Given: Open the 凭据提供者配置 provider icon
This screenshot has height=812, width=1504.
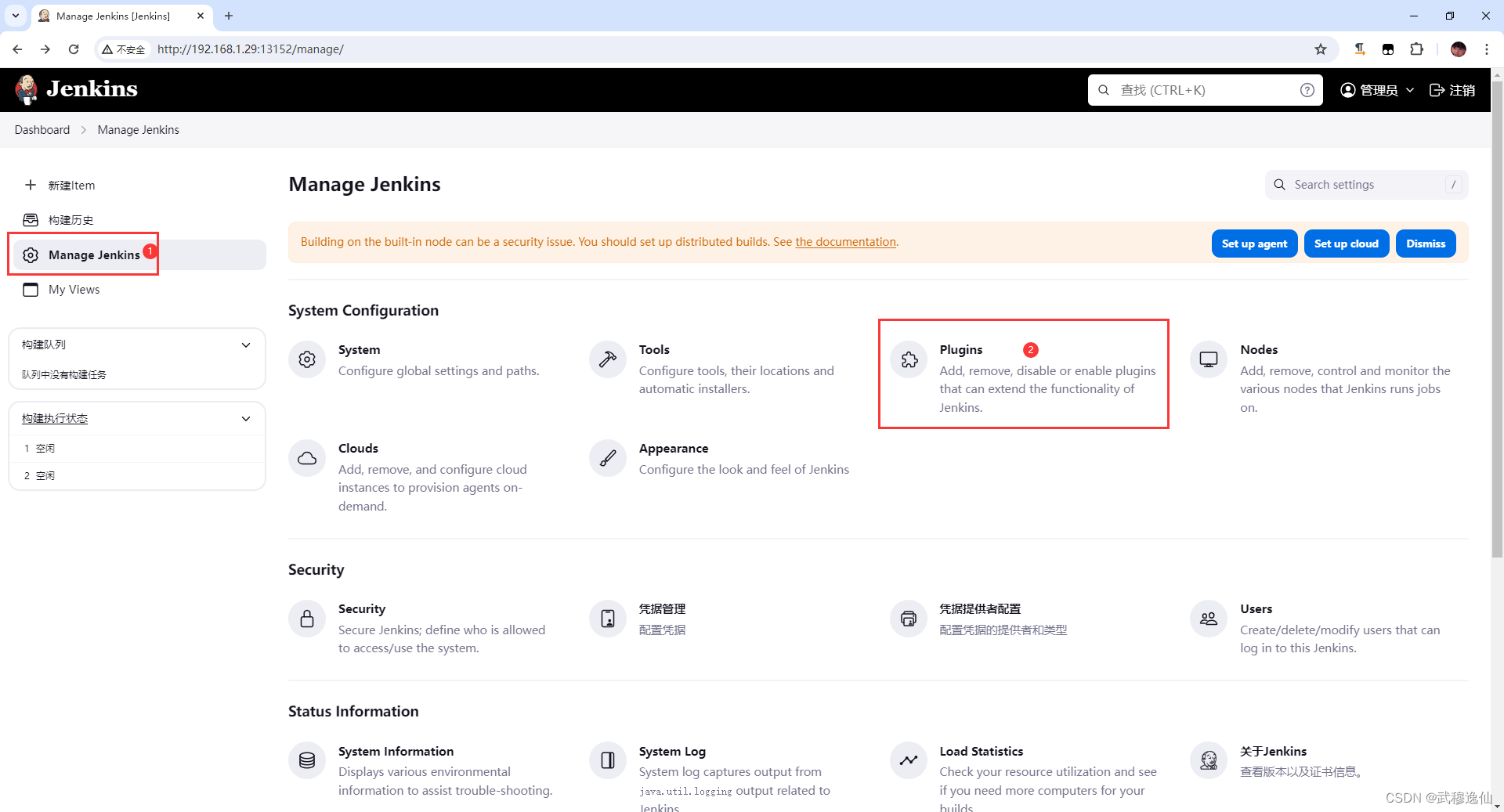Looking at the screenshot, I should (909, 619).
